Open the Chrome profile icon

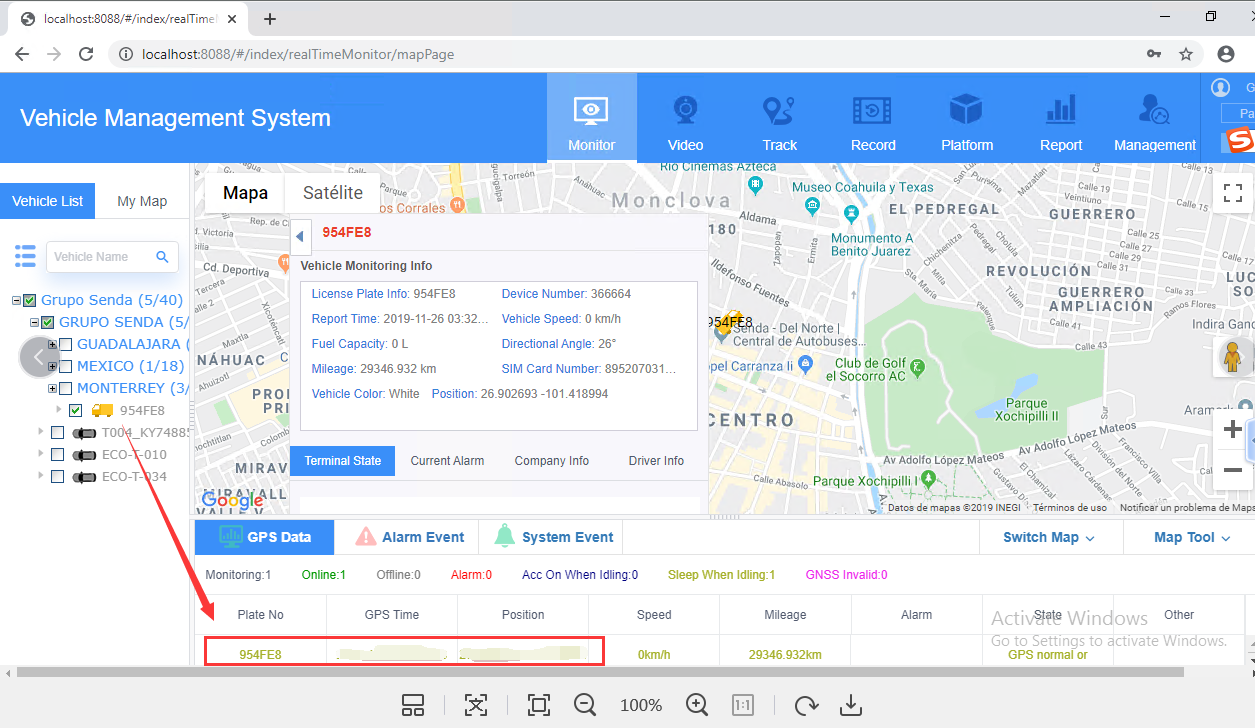pos(1226,54)
